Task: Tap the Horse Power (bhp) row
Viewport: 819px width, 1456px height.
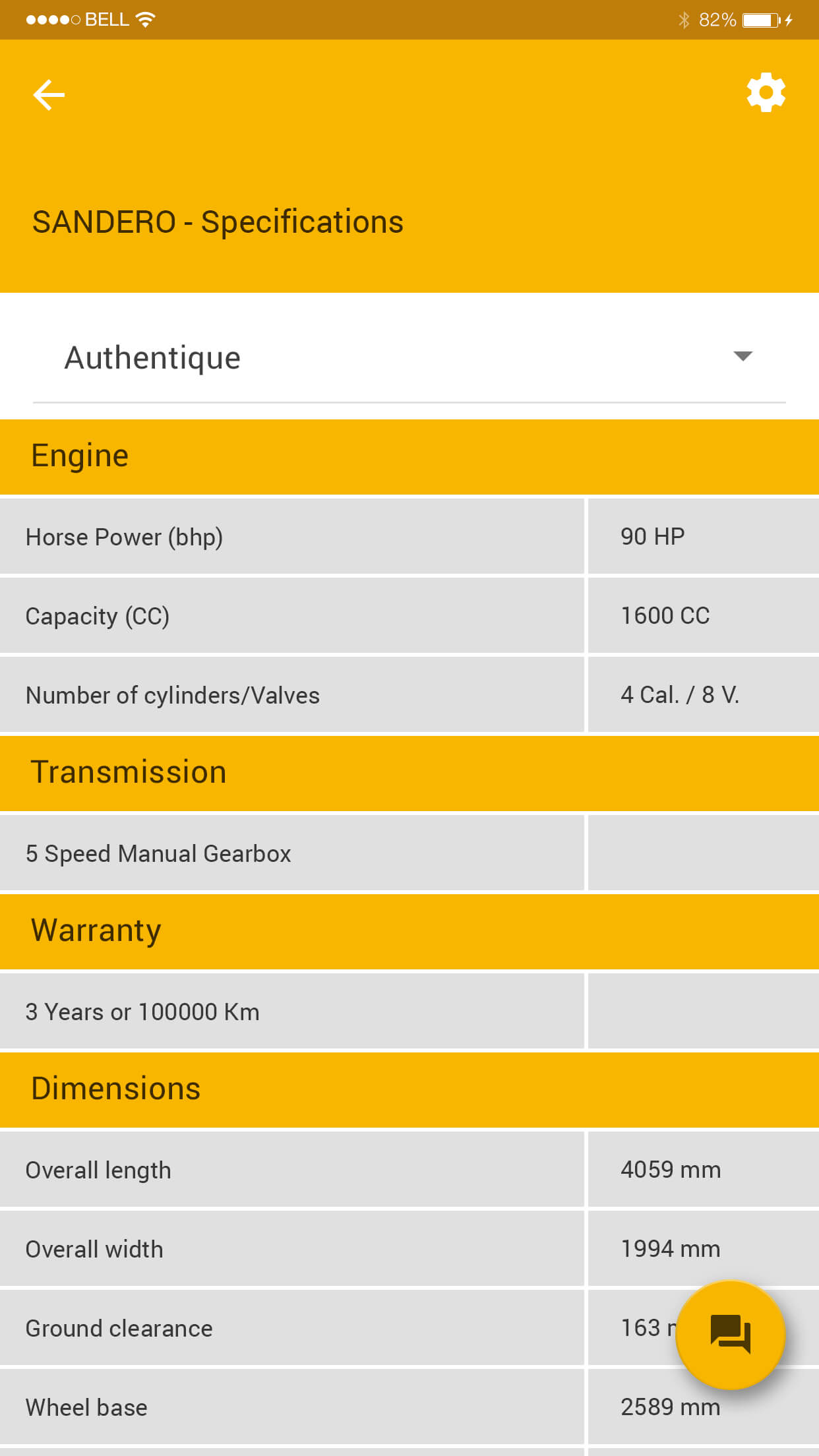Action: pyautogui.click(x=409, y=536)
